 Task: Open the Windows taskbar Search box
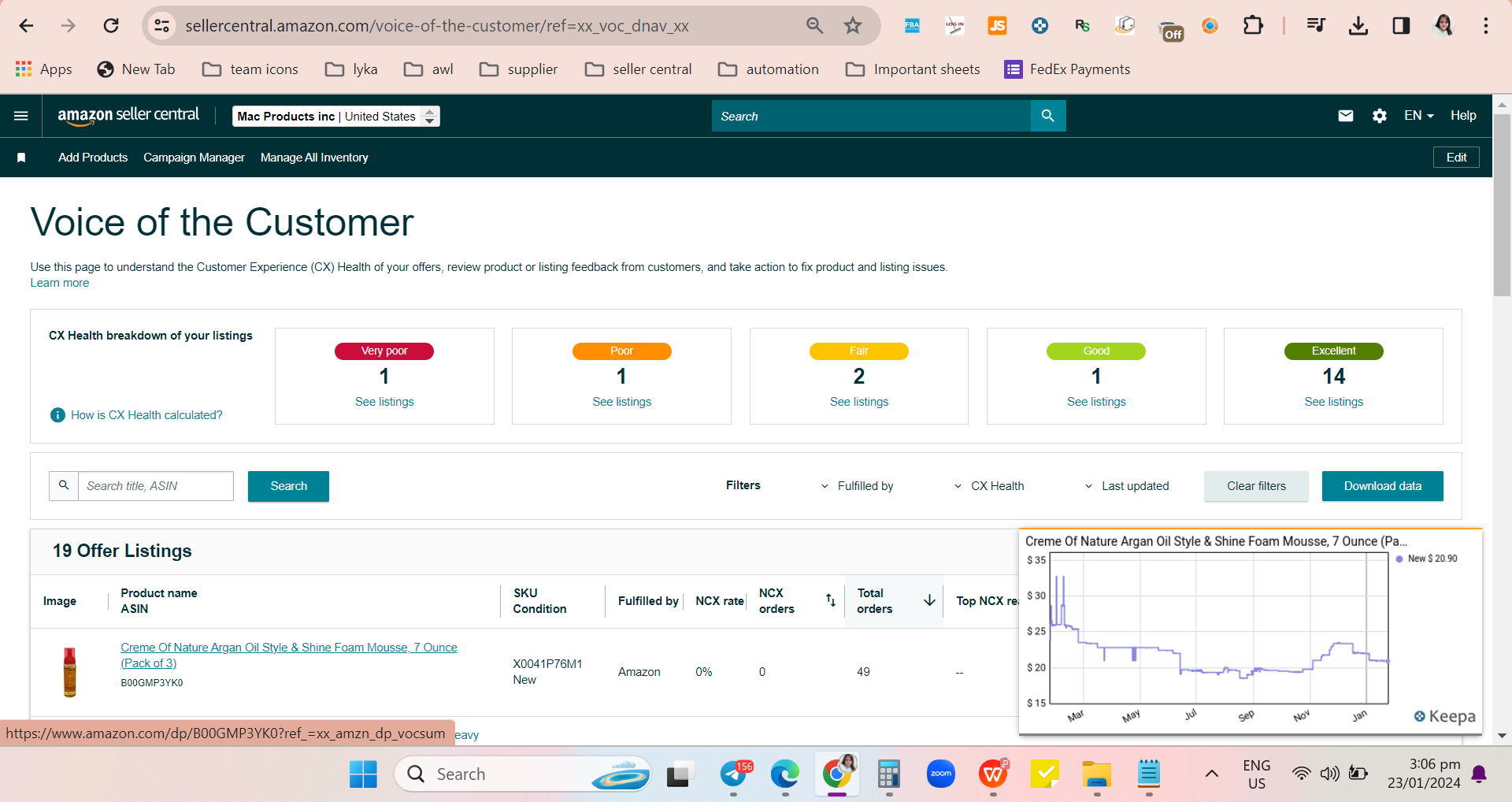(522, 774)
